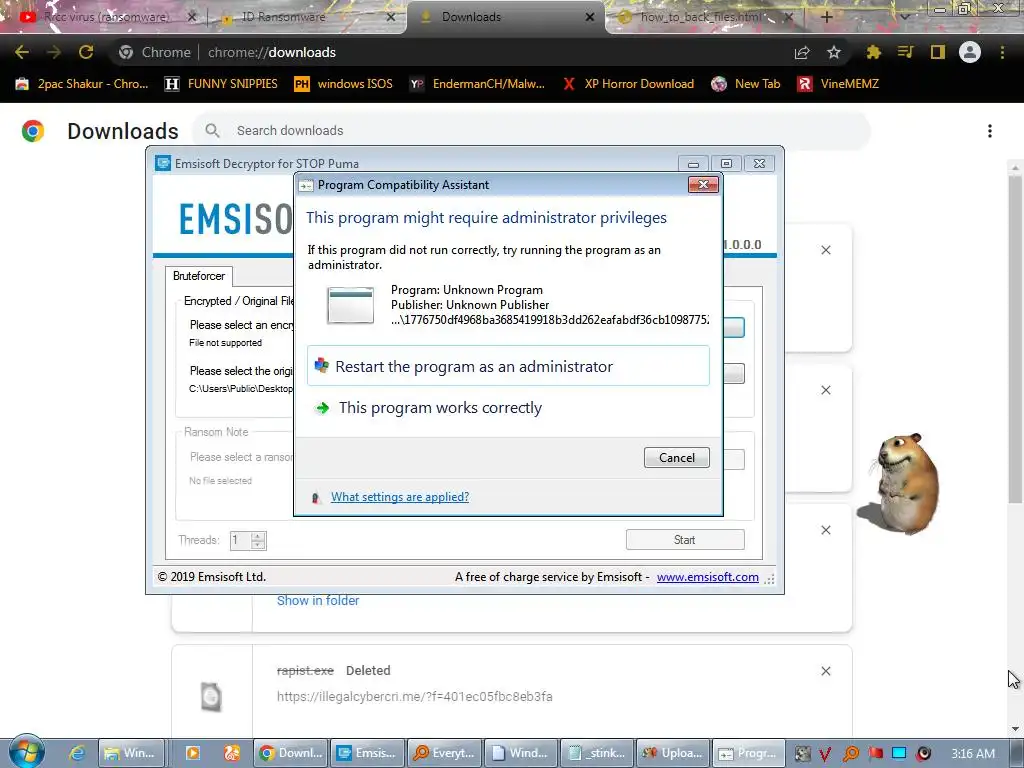Toggle Chrome side panel icon
The height and width of the screenshot is (768, 1024).
(x=938, y=52)
